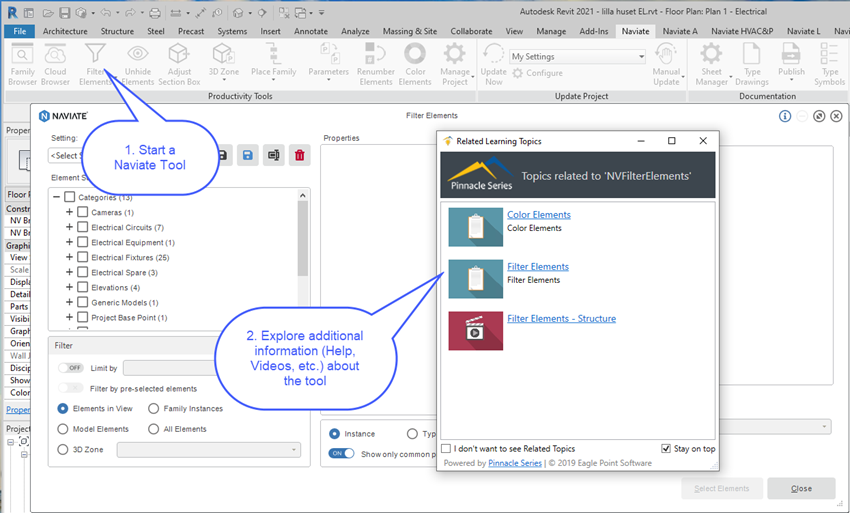850x513 pixels.
Task: Open the Manage Project gear tool
Action: [x=454, y=65]
